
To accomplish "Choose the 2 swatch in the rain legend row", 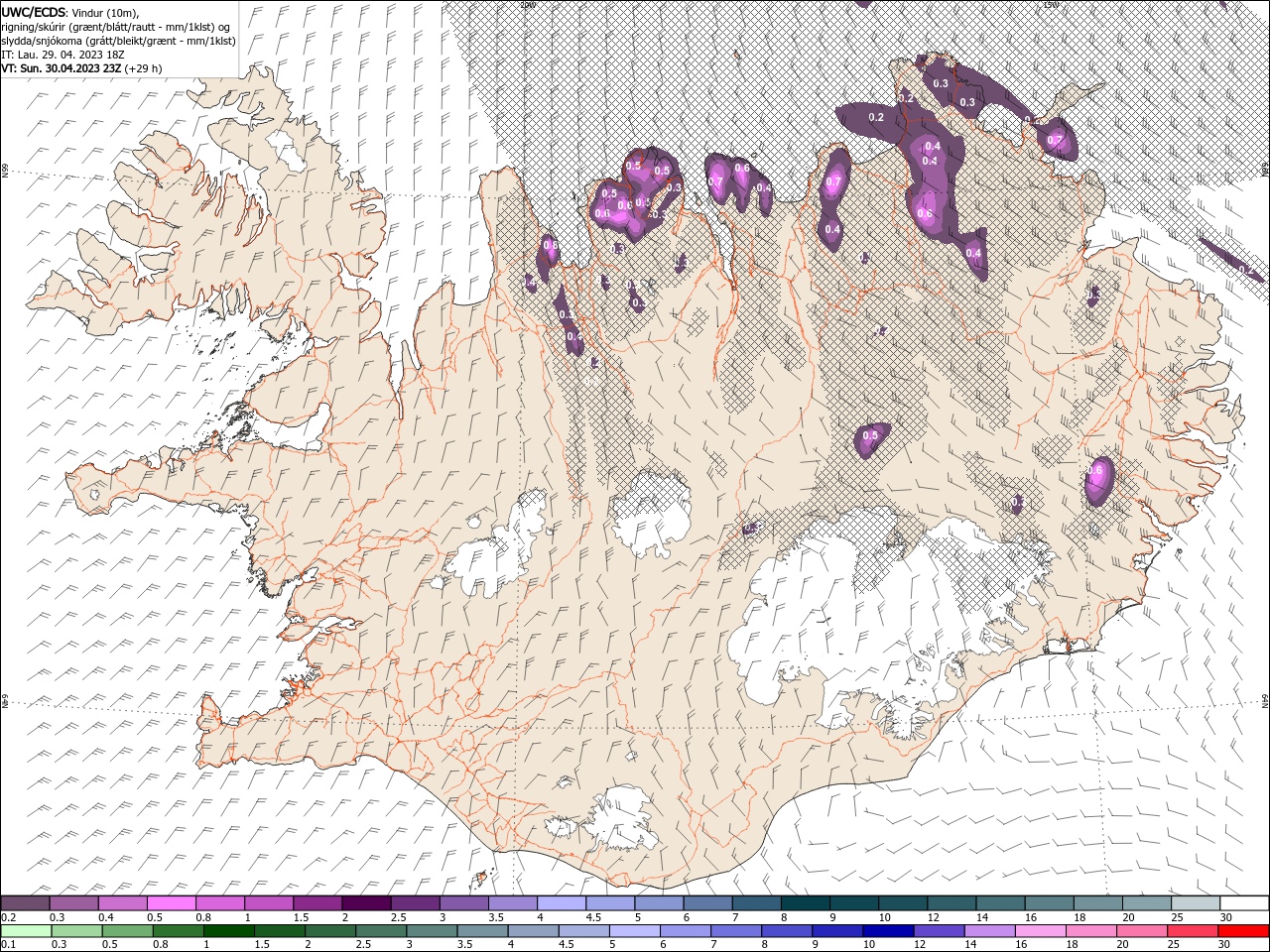I will click(x=330, y=931).
